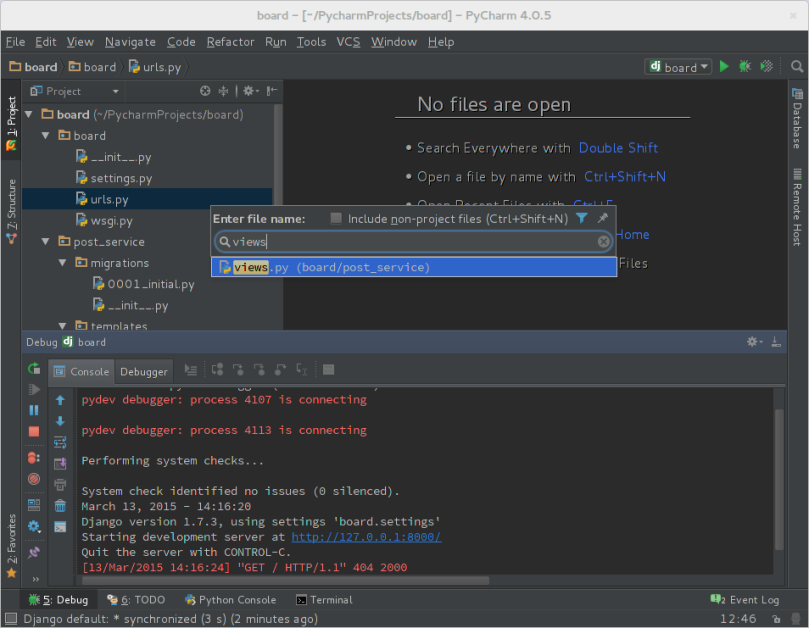Click scroll from source target icon in Project panel

pos(205,91)
